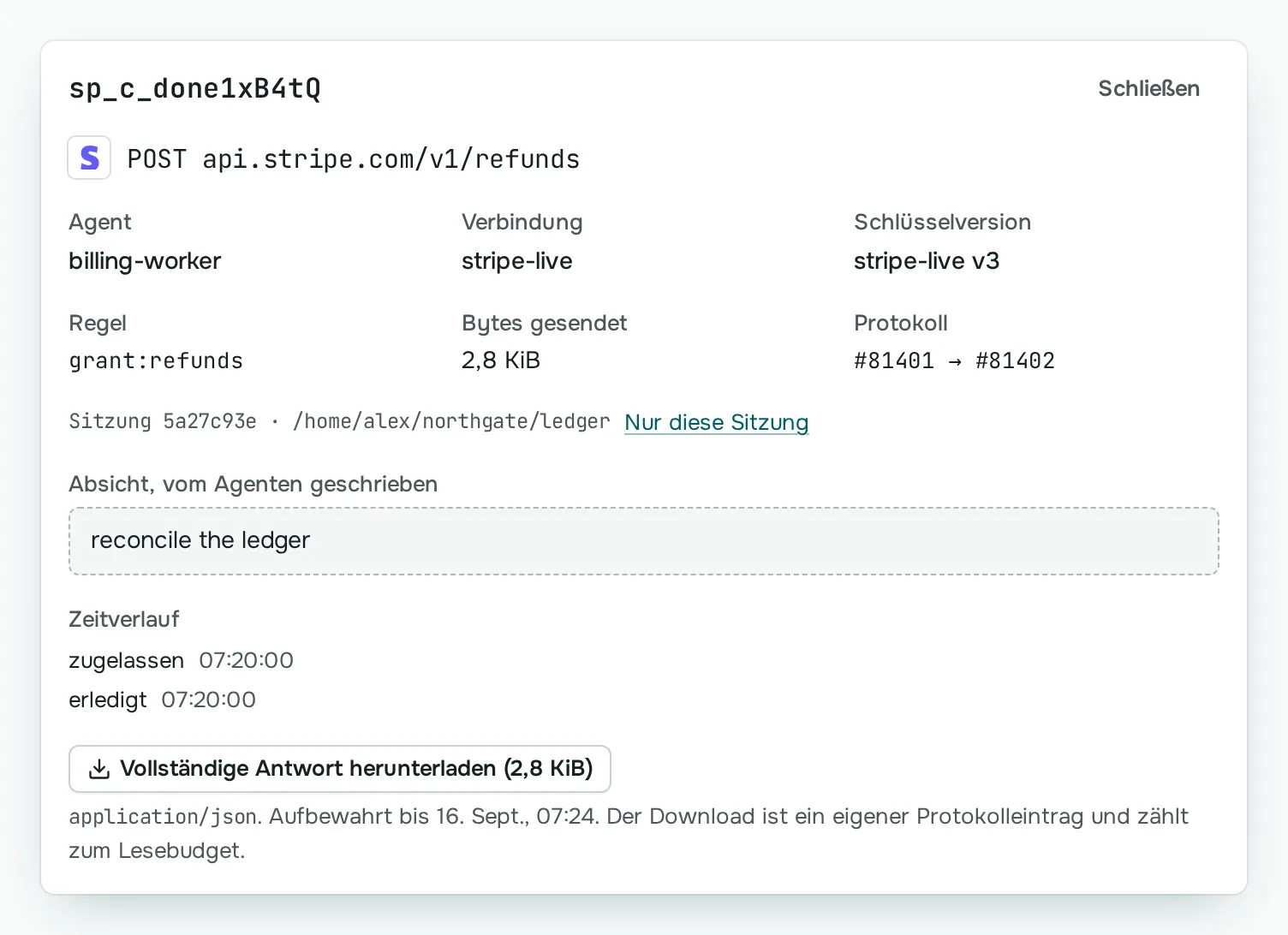Image resolution: width=1288 pixels, height=935 pixels.
Task: Click the grant:refunds rule value
Action: click(x=156, y=360)
